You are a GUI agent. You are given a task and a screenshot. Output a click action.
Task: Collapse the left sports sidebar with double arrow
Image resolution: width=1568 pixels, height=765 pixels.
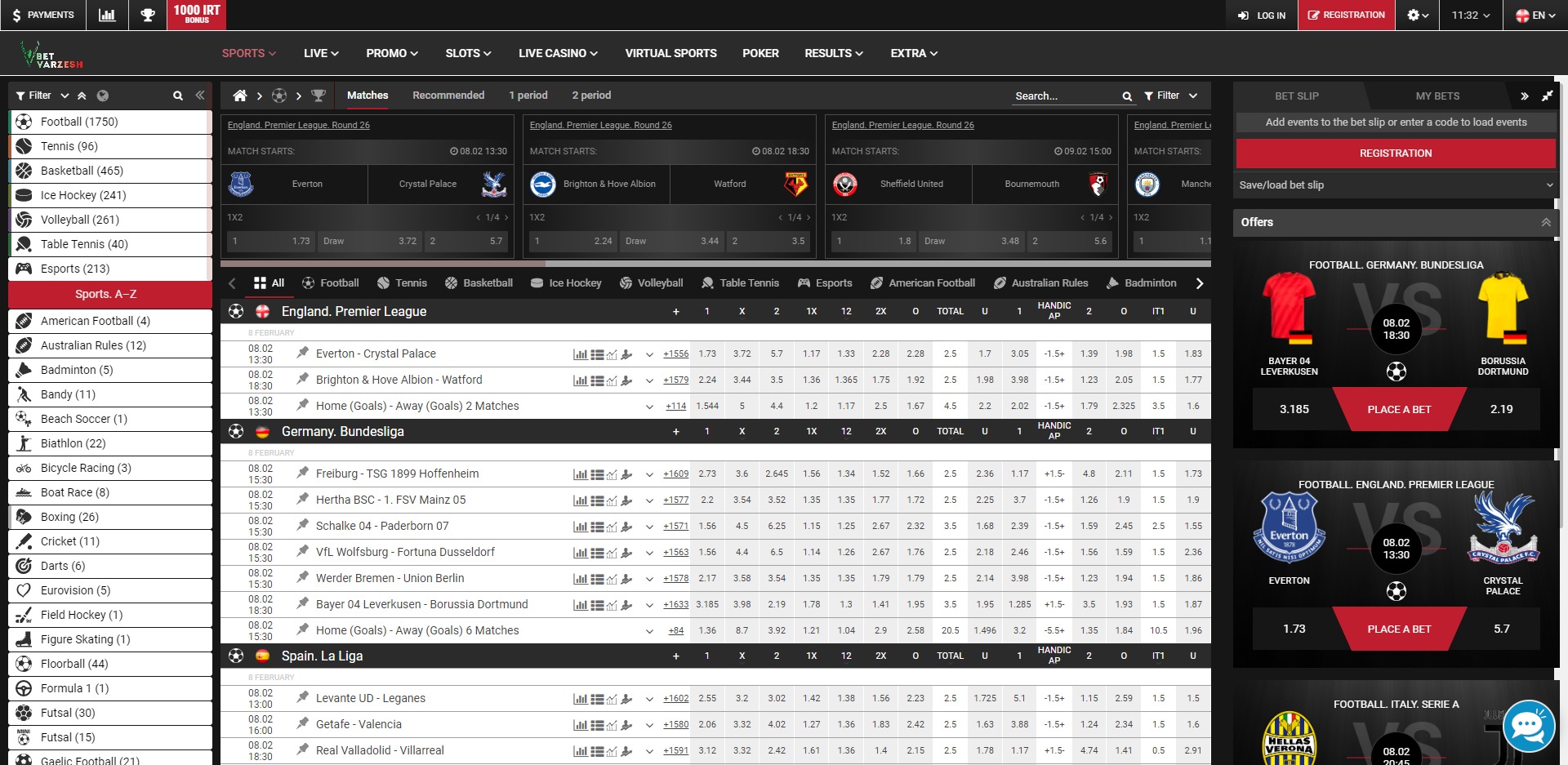200,96
